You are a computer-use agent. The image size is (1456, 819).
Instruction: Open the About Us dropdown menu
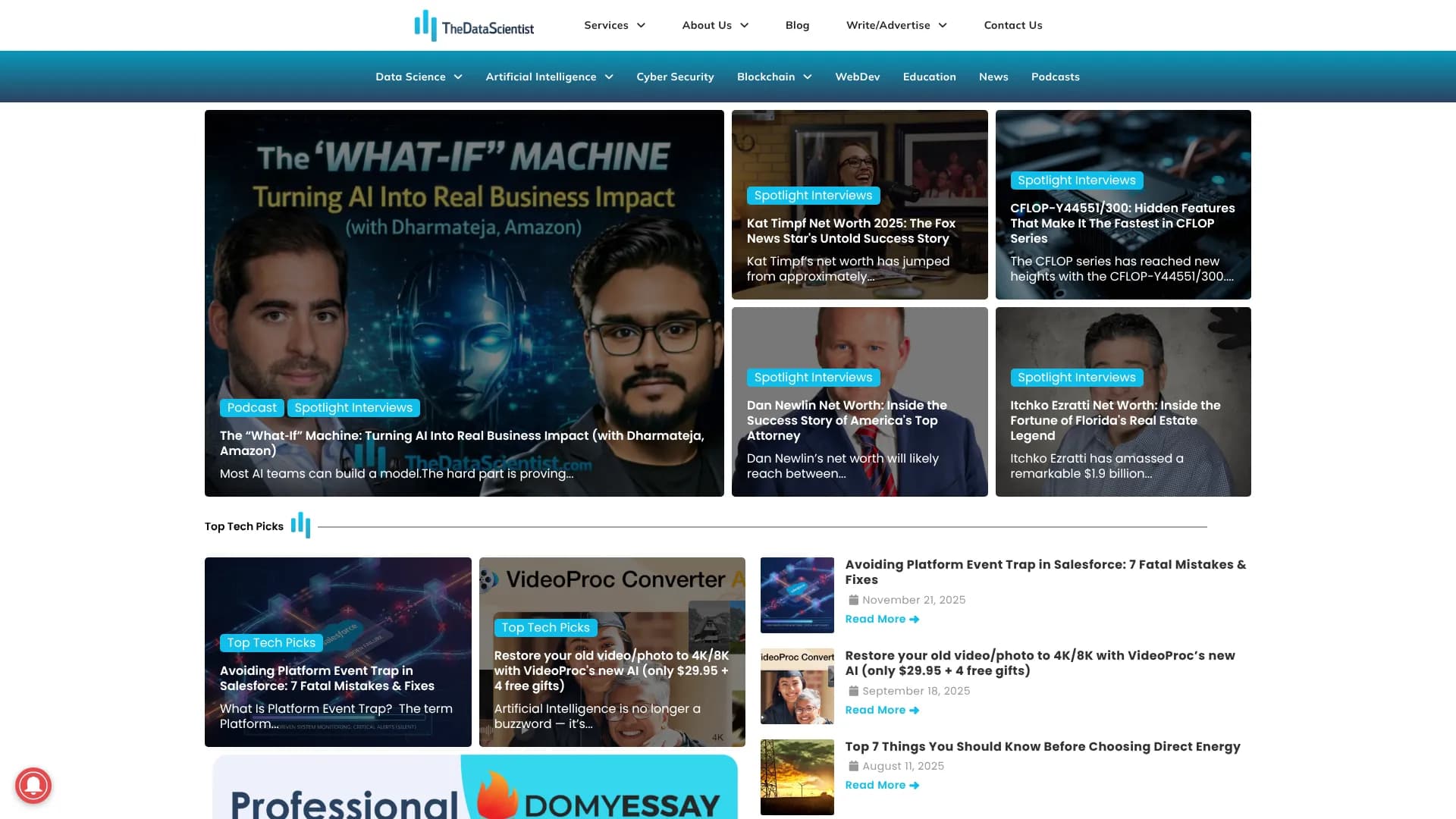(x=744, y=25)
